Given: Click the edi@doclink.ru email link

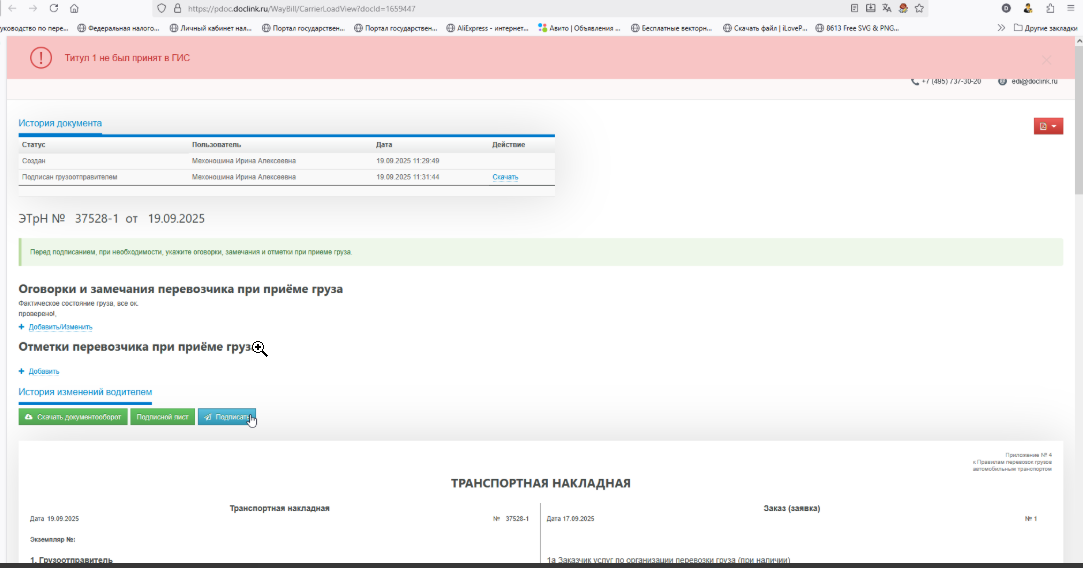Looking at the screenshot, I should pyautogui.click(x=1028, y=81).
